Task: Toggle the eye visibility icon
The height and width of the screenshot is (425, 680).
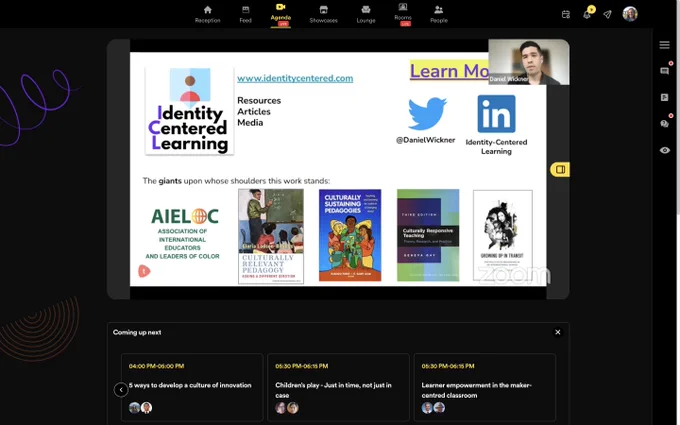Action: pos(664,150)
